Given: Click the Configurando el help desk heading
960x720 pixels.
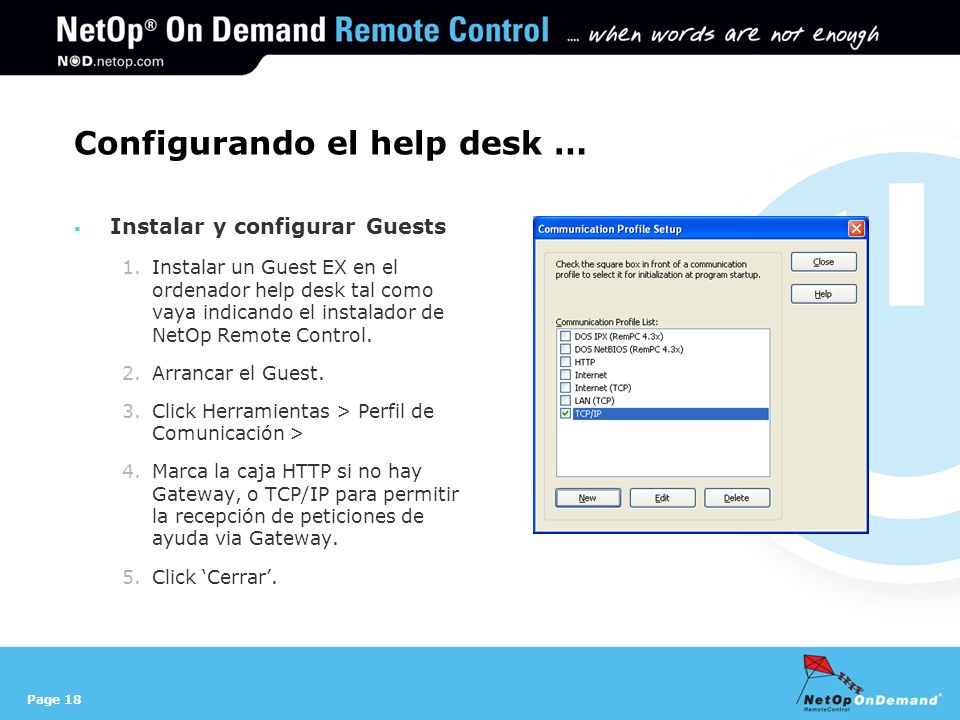Looking at the screenshot, I should (329, 143).
